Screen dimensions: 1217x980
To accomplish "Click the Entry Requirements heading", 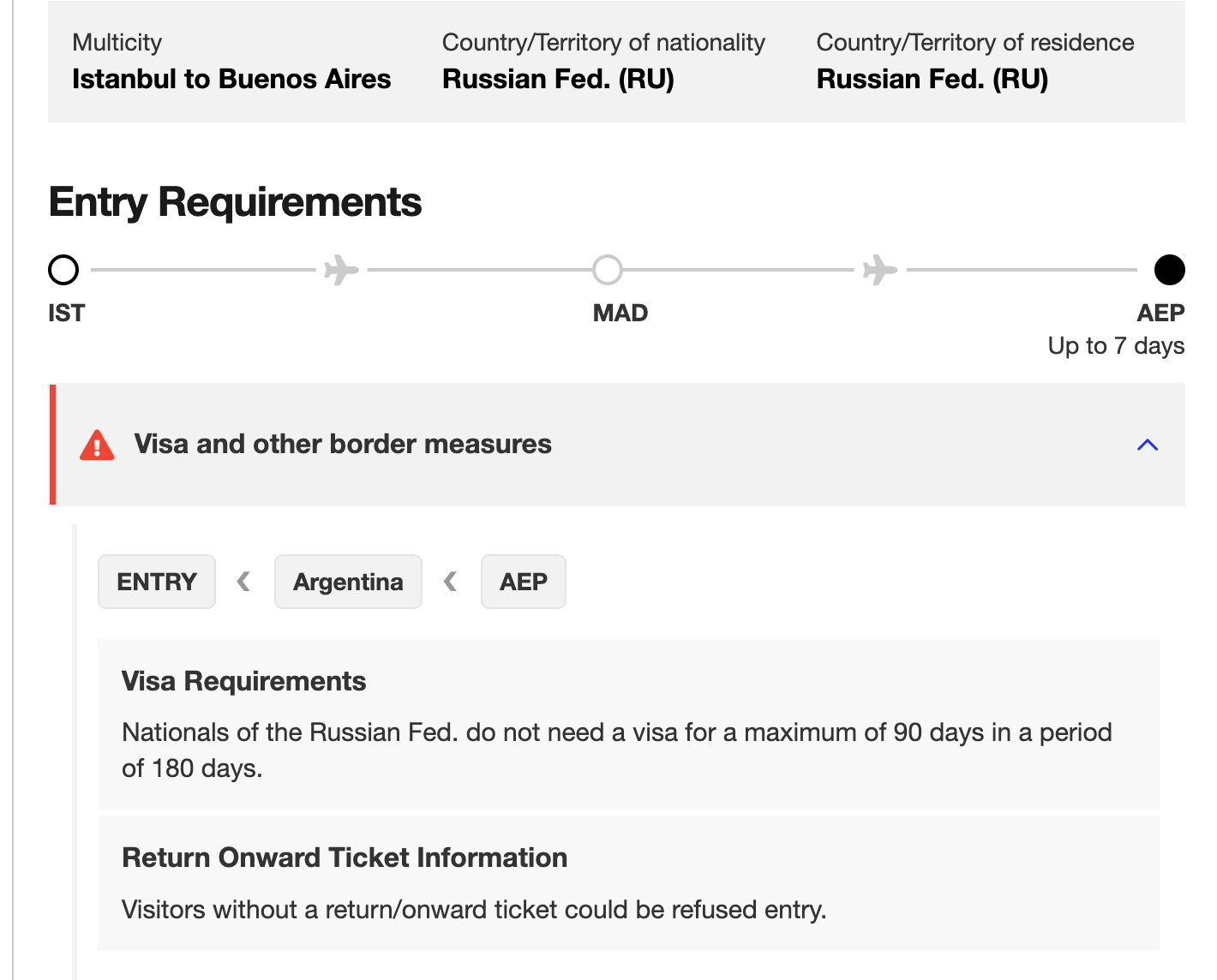I will (235, 202).
